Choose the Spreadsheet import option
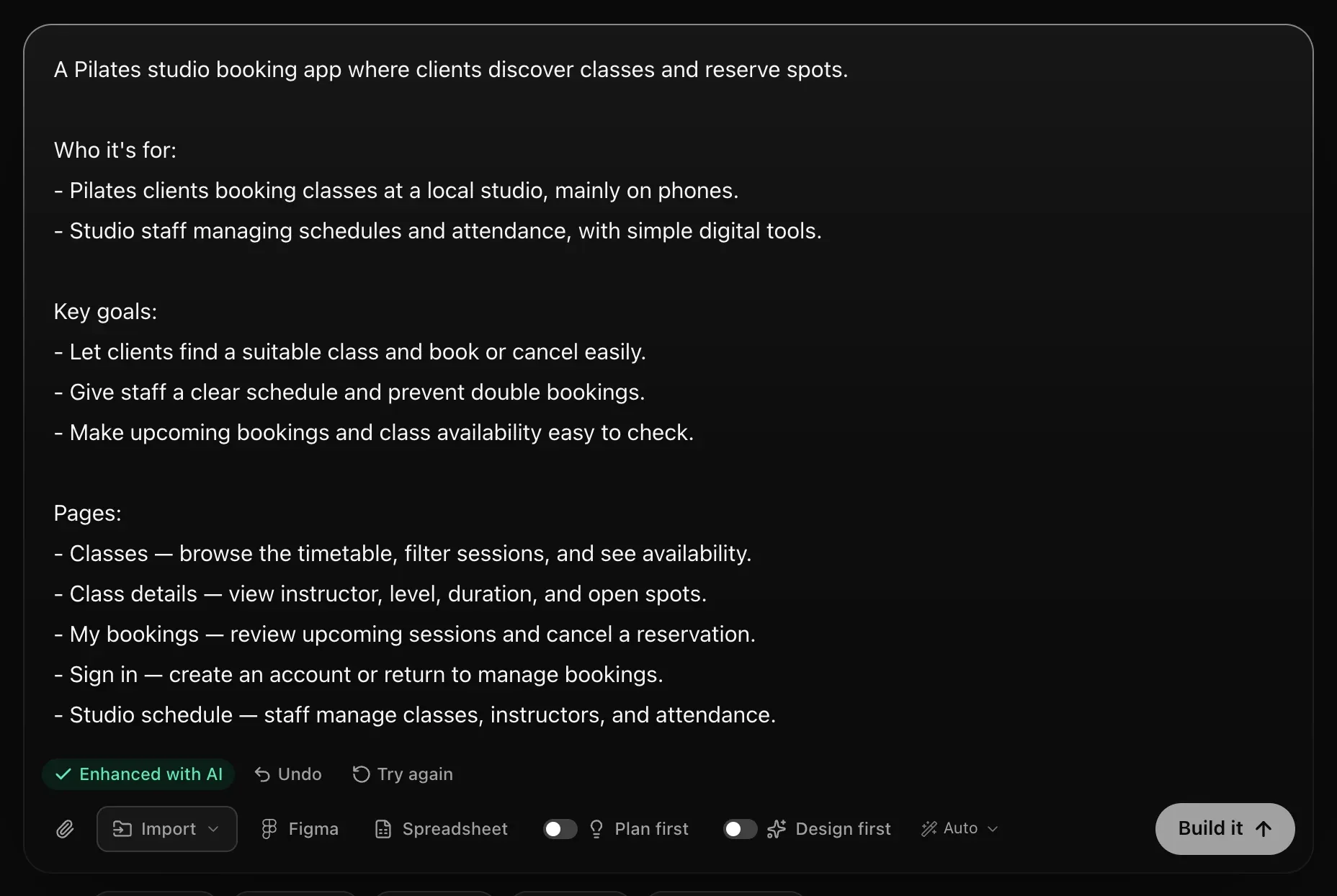Viewport: 1337px width, 896px height. click(442, 829)
